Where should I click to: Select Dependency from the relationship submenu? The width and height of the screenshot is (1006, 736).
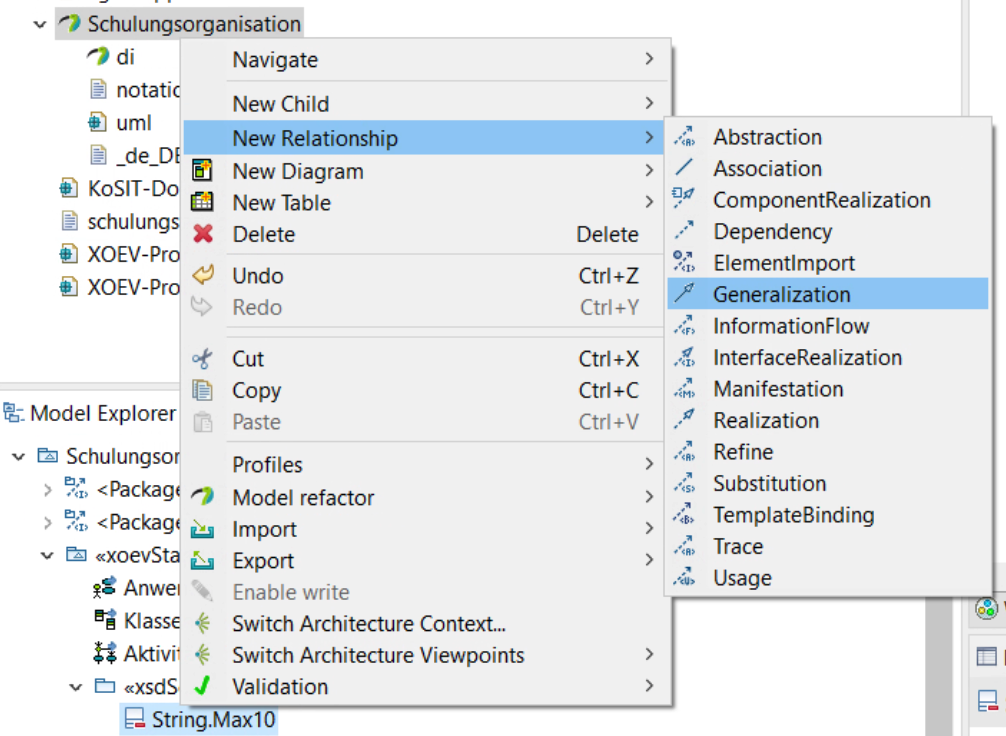pos(828,231)
